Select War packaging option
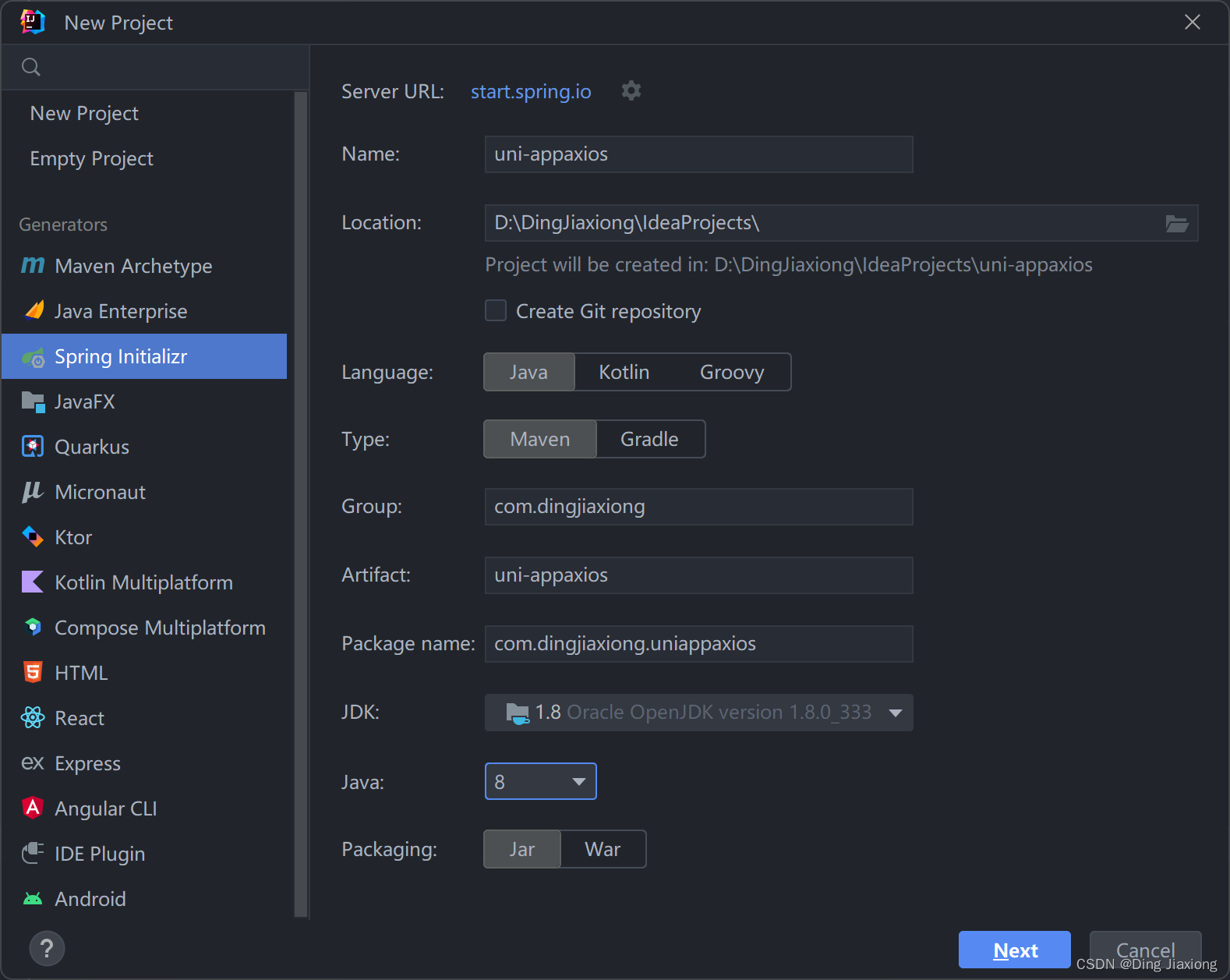 (603, 850)
